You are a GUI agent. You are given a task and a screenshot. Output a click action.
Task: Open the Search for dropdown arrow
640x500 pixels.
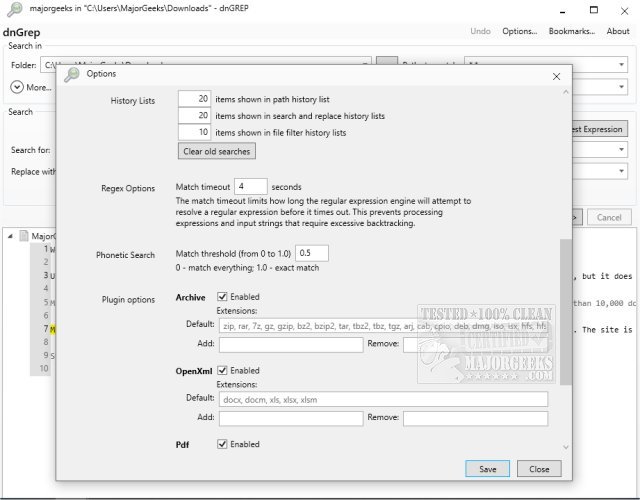(x=621, y=150)
